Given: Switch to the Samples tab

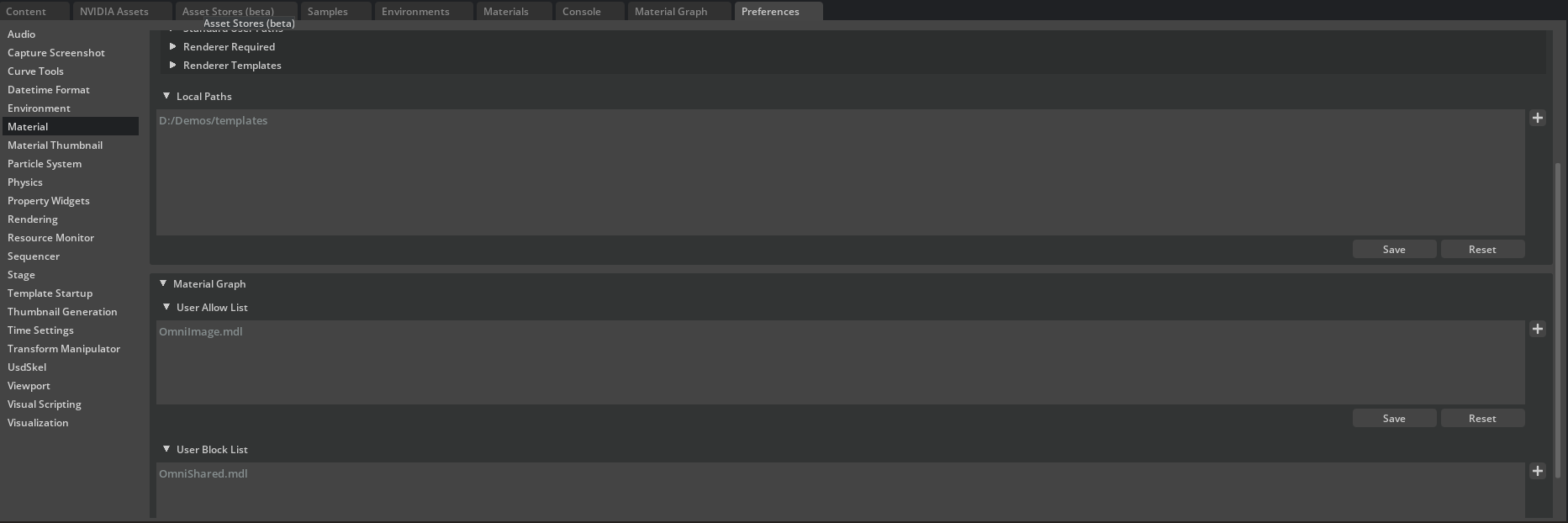Looking at the screenshot, I should [336, 11].
